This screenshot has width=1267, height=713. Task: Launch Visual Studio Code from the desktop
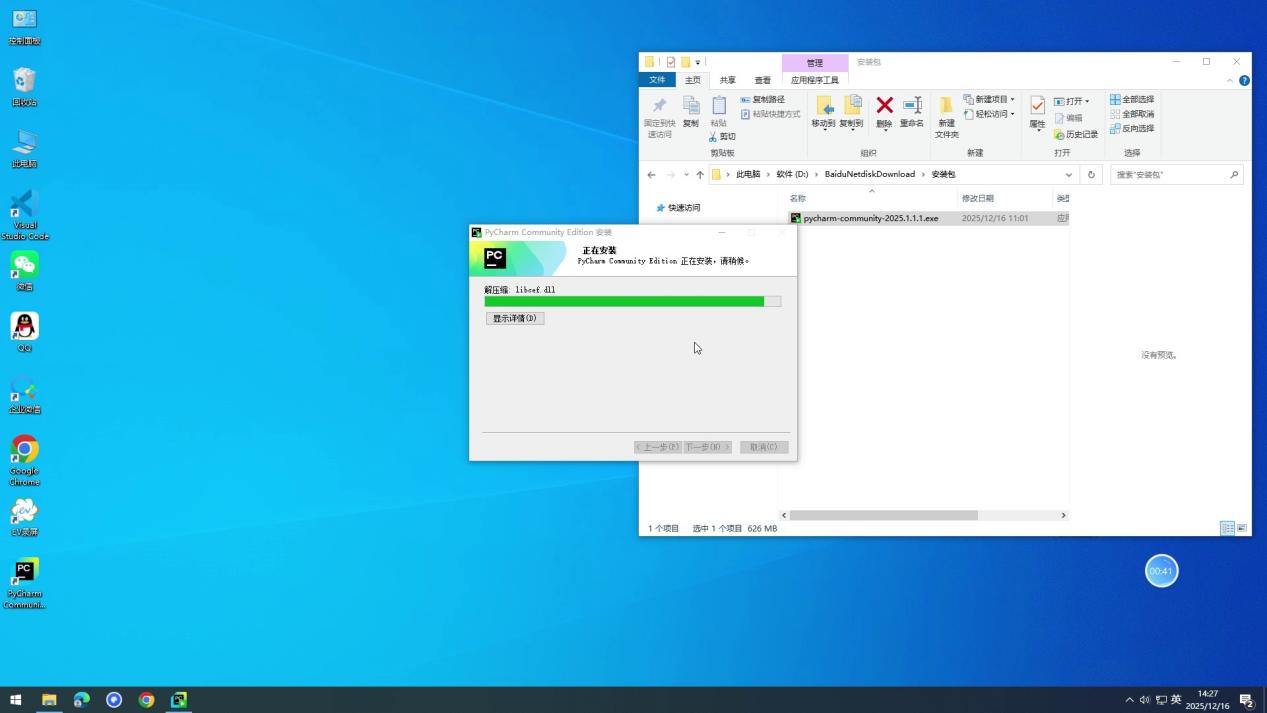23,208
